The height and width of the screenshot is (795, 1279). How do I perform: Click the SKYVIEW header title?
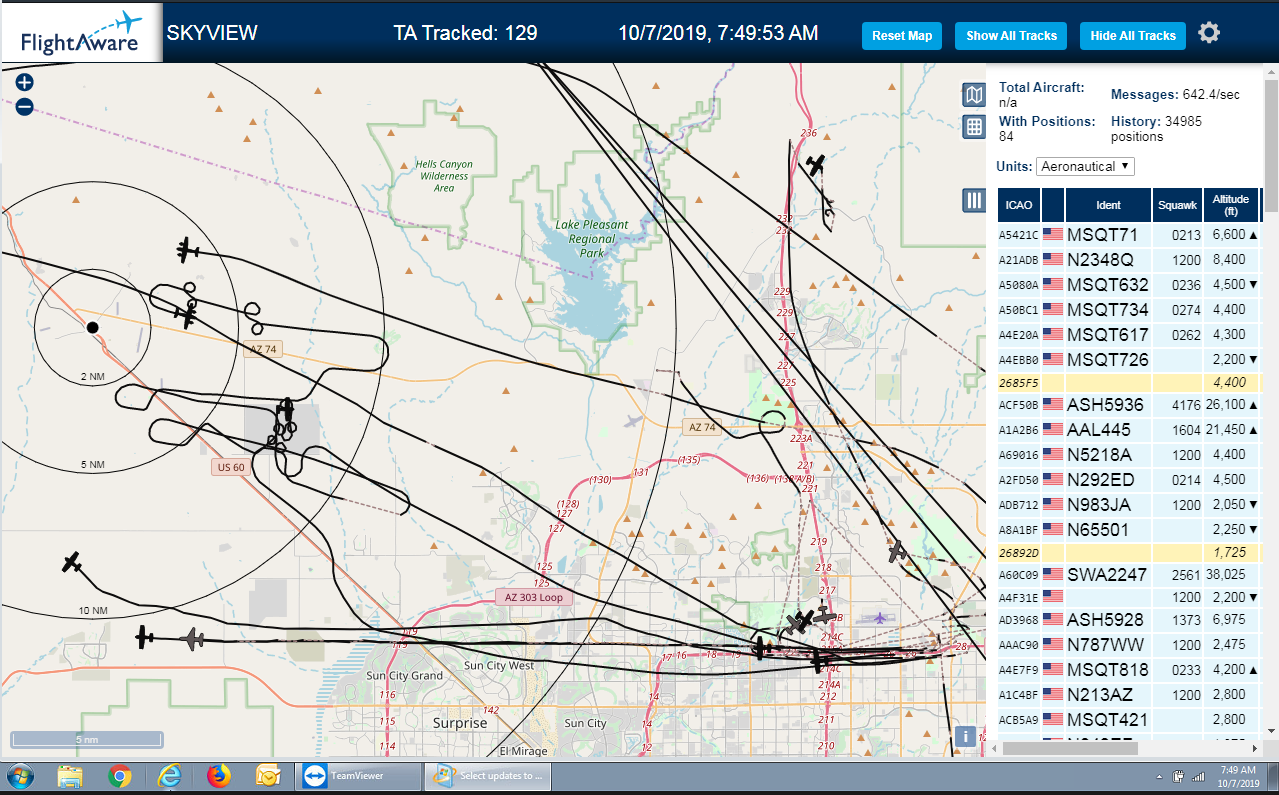[x=212, y=33]
